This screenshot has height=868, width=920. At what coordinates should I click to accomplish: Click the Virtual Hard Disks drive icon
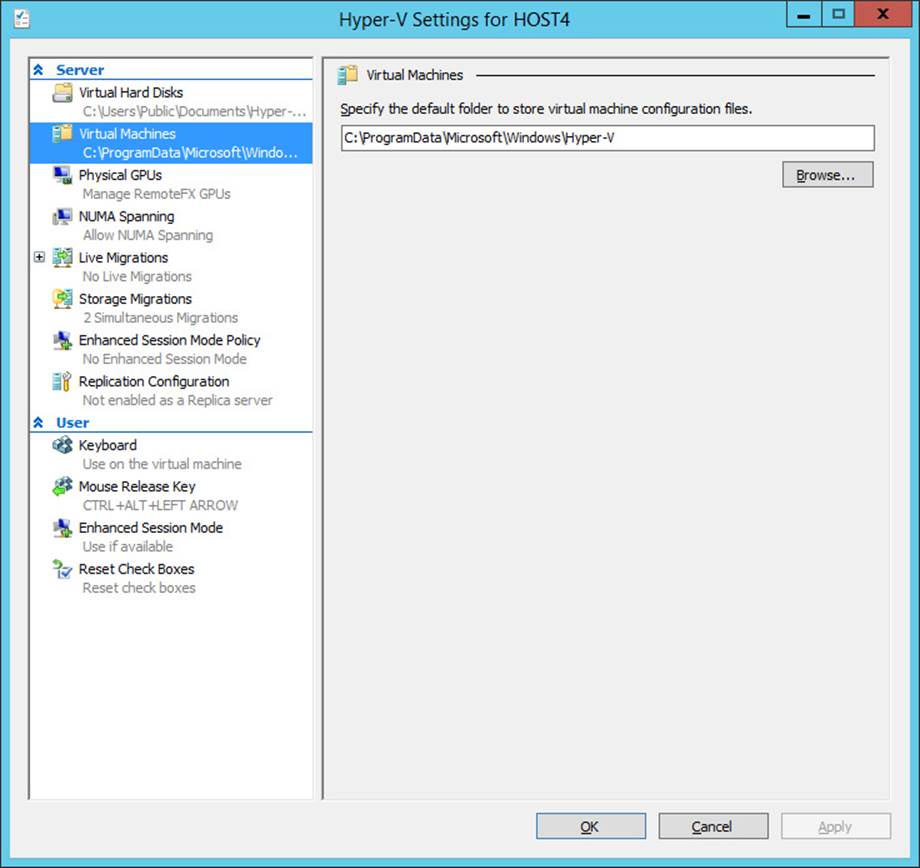click(x=62, y=93)
